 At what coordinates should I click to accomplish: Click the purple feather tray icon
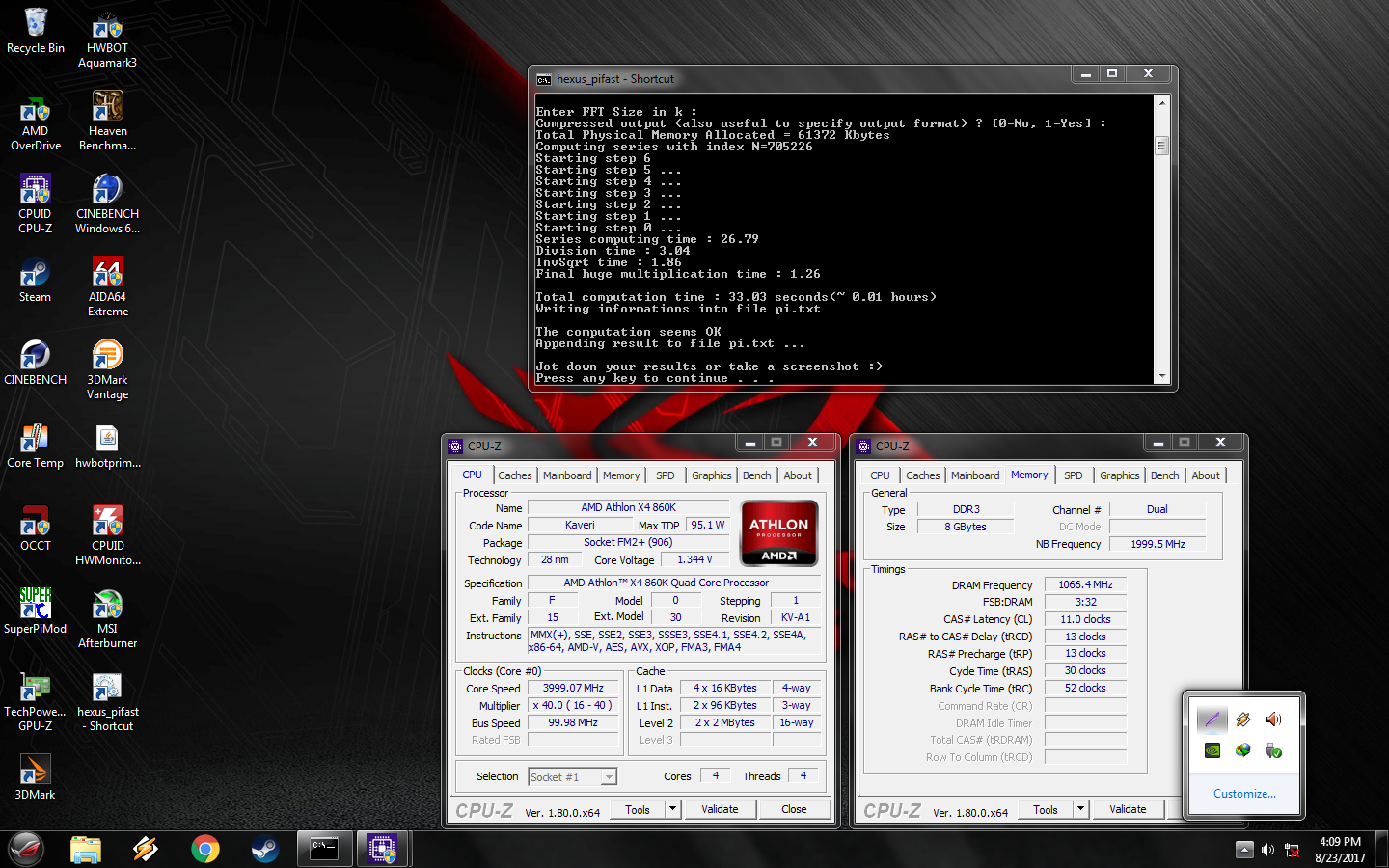pos(1212,719)
